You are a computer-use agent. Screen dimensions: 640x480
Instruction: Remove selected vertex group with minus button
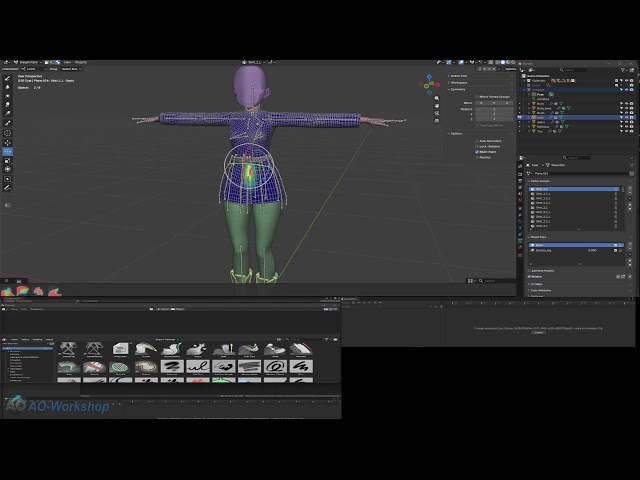[630, 194]
